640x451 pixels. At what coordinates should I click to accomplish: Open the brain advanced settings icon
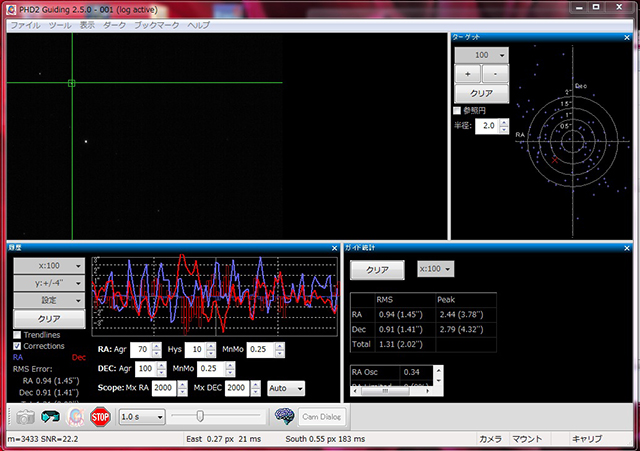click(x=284, y=416)
